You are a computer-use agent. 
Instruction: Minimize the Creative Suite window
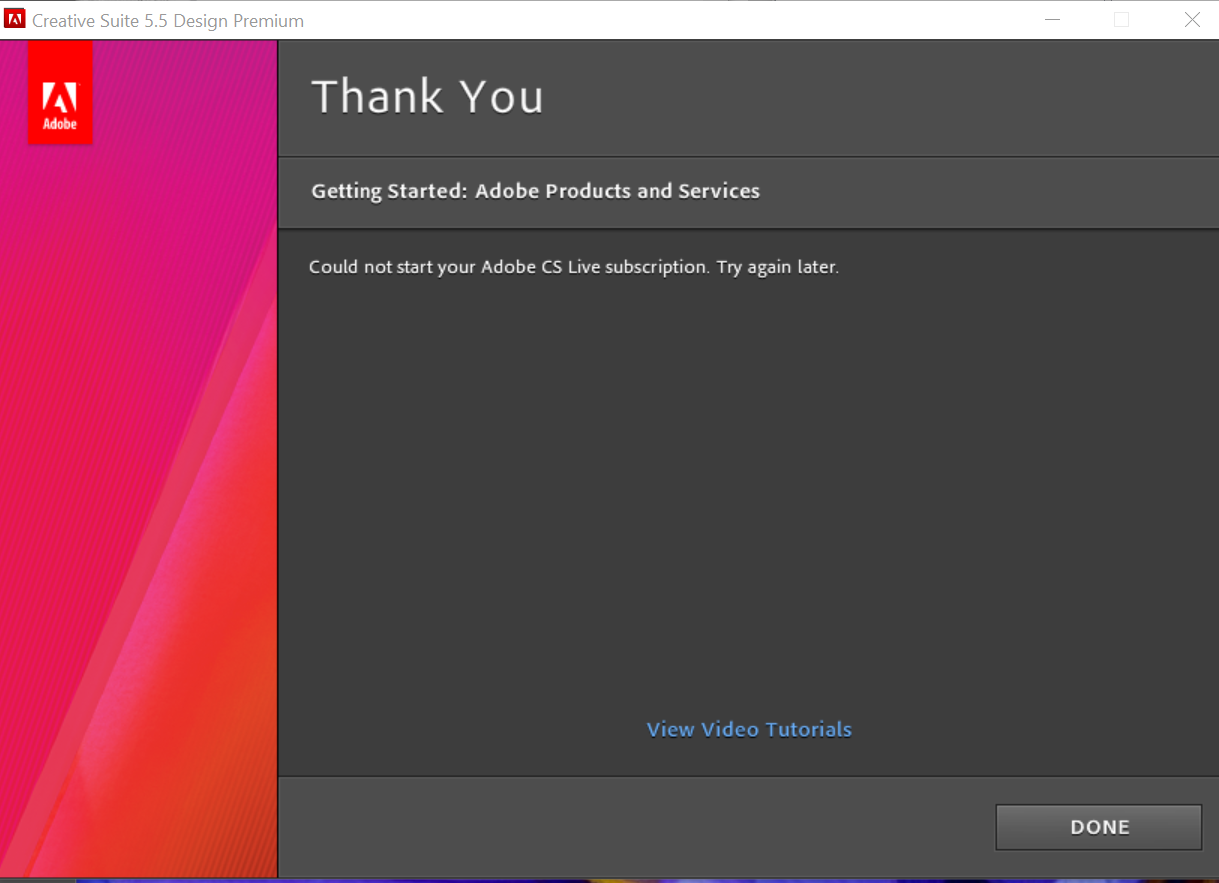pos(1051,19)
